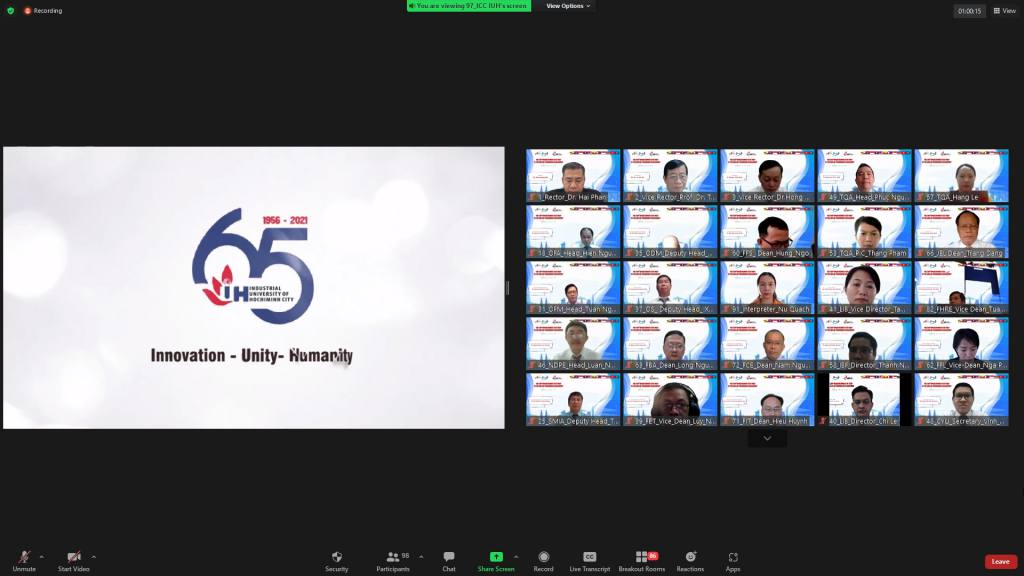Select the 1_Rector_Dr. Hai Phan video tile
The width and height of the screenshot is (1024, 576).
pos(573,176)
